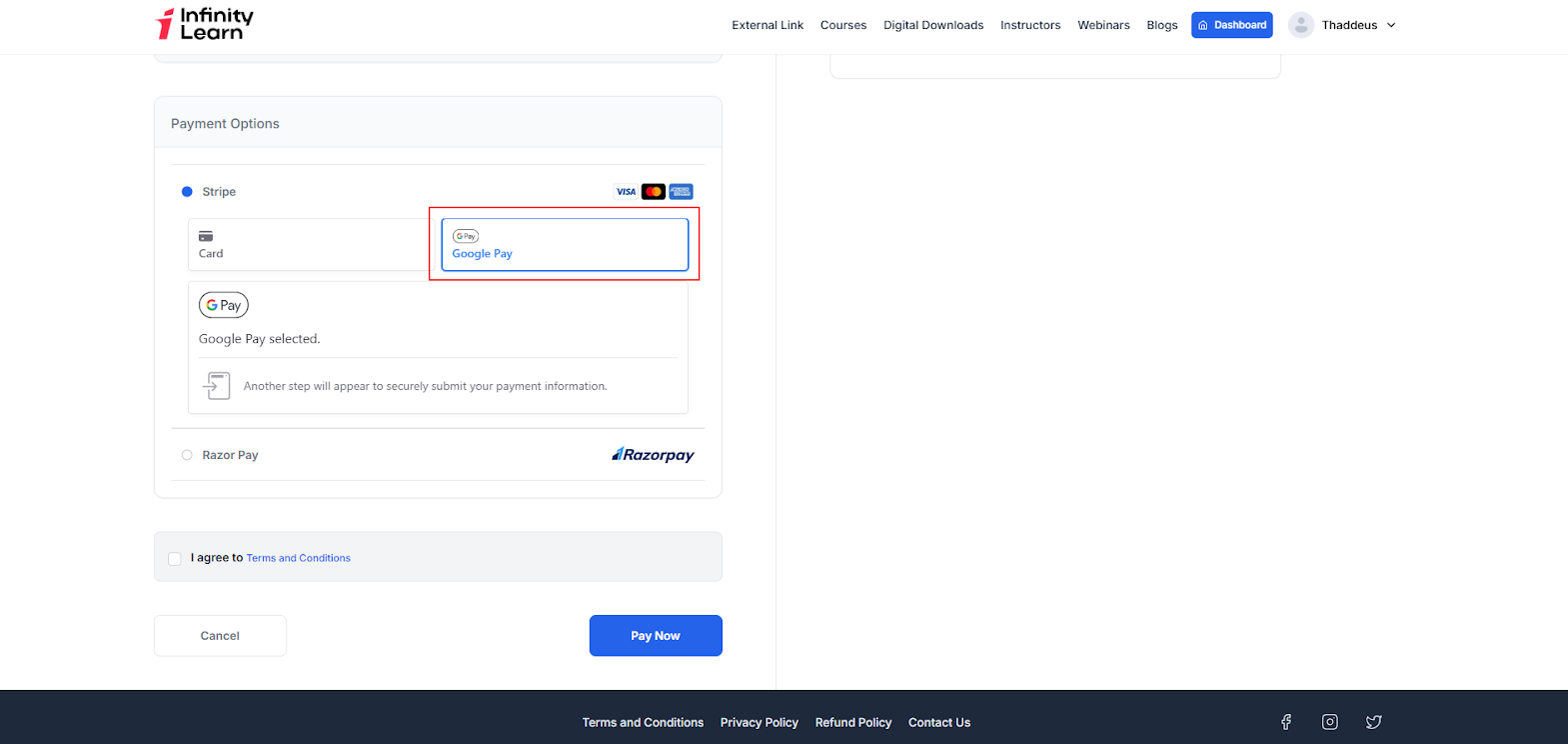
Task: Open the Facebook icon in footer
Action: click(x=1286, y=722)
